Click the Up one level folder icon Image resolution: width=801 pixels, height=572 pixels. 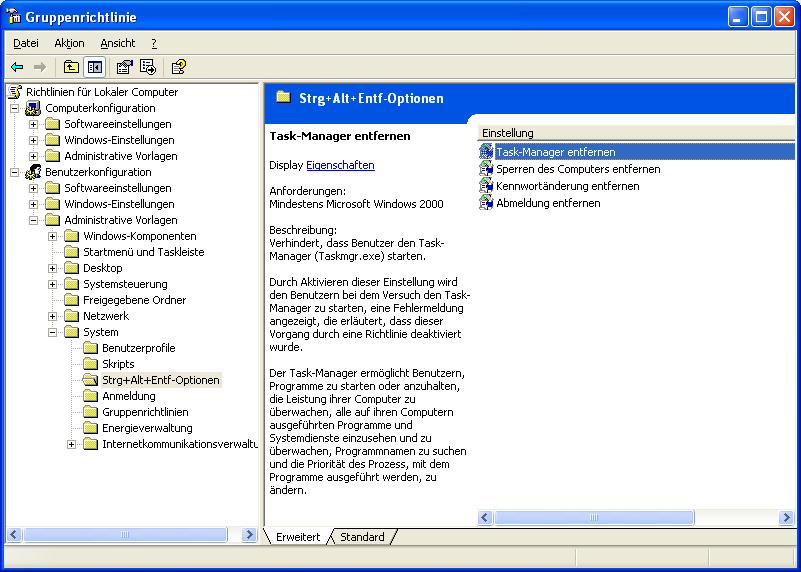click(x=71, y=67)
